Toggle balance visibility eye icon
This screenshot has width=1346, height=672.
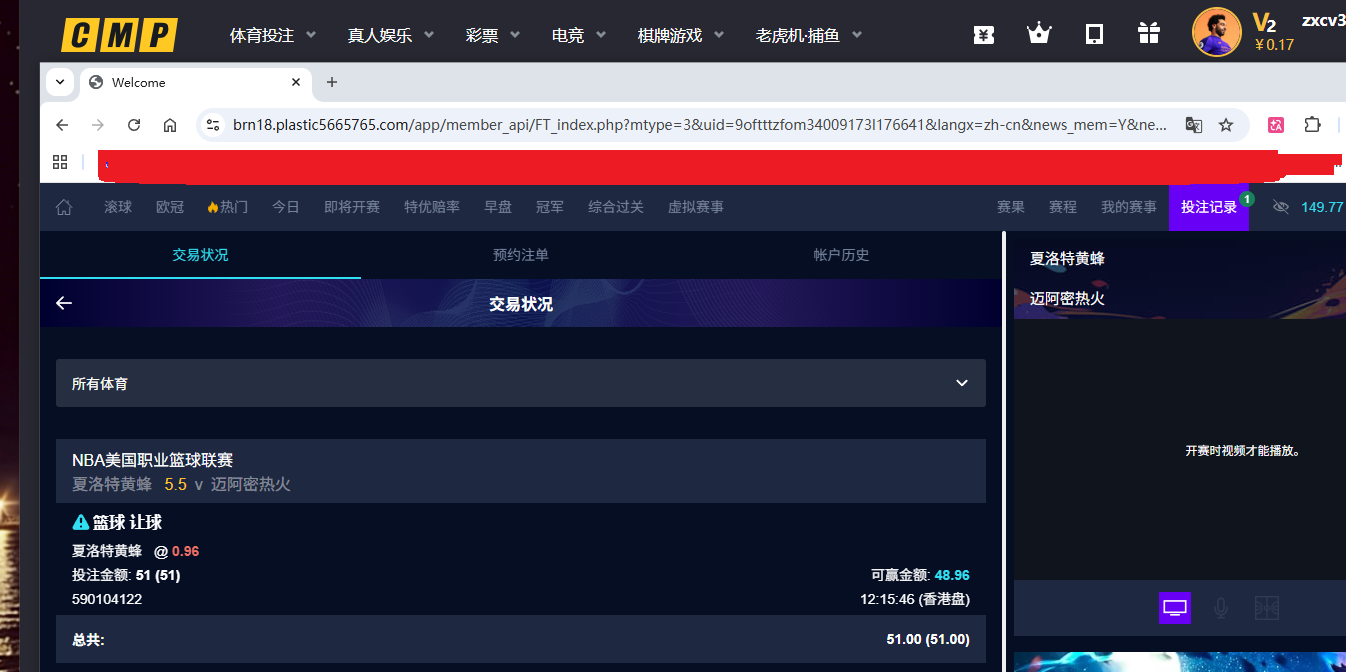point(1280,207)
